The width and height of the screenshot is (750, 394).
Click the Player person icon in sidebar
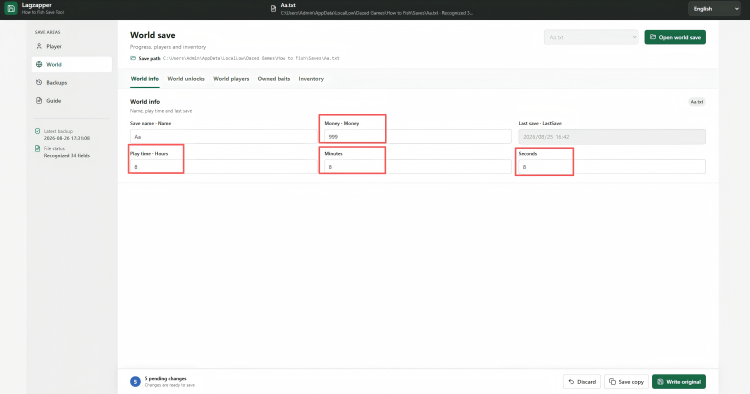point(39,46)
